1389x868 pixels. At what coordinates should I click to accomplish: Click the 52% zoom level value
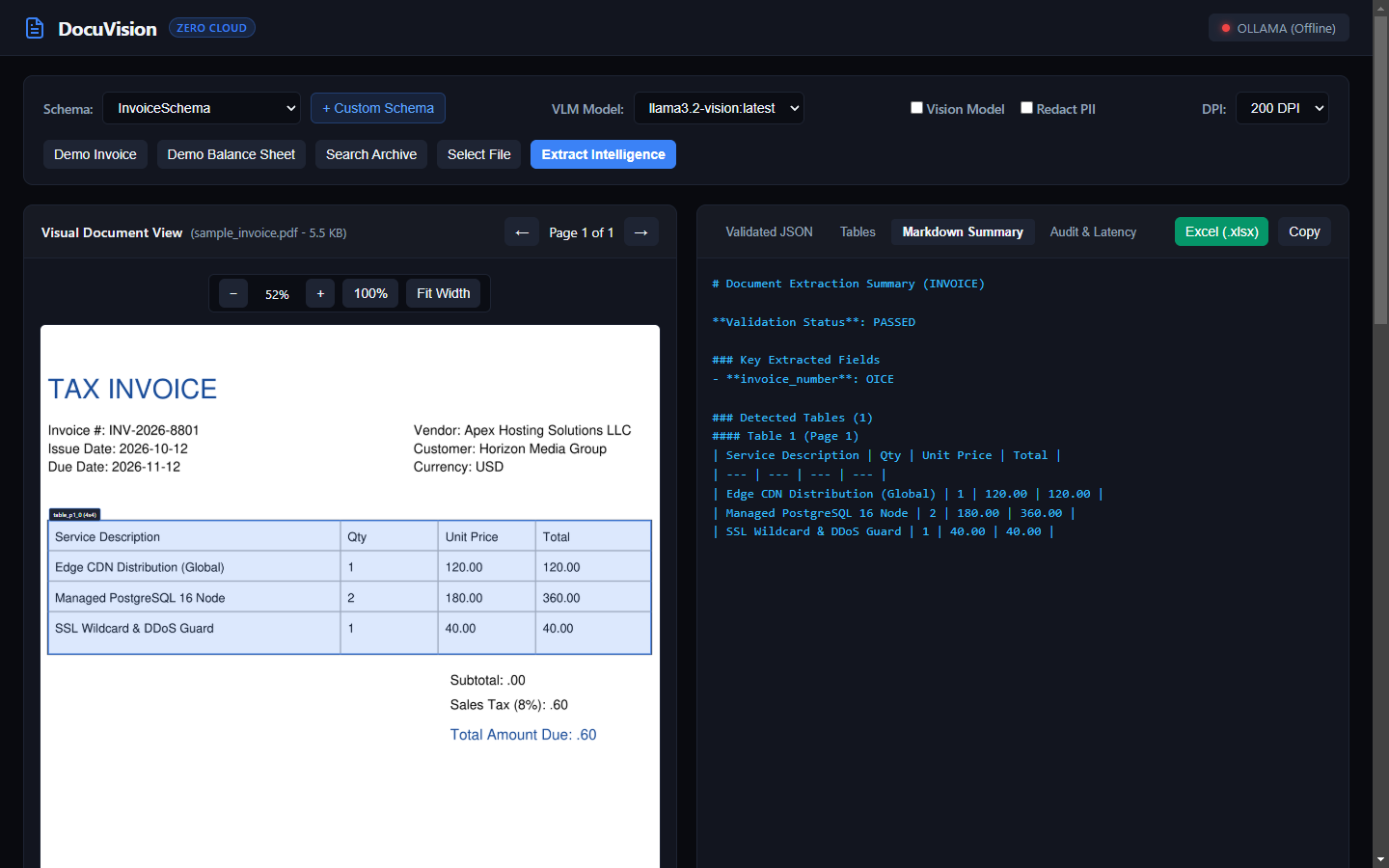click(x=277, y=294)
